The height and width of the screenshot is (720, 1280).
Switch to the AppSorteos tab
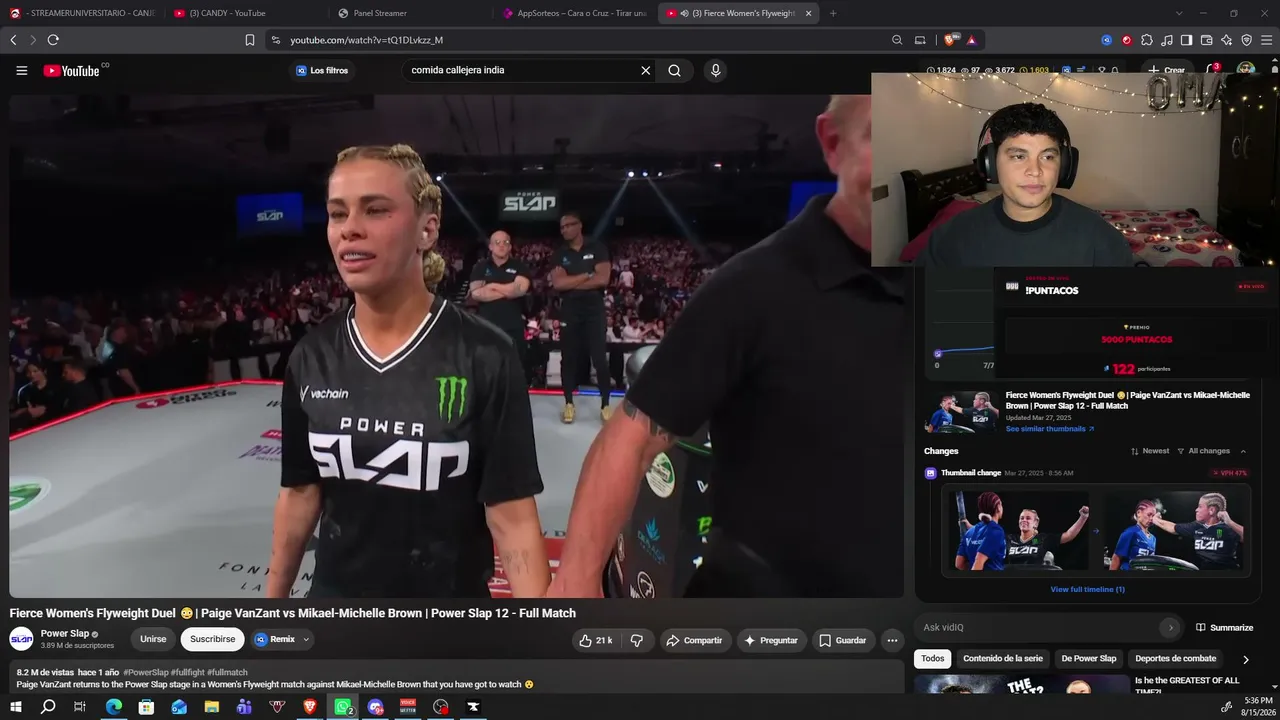coord(575,13)
